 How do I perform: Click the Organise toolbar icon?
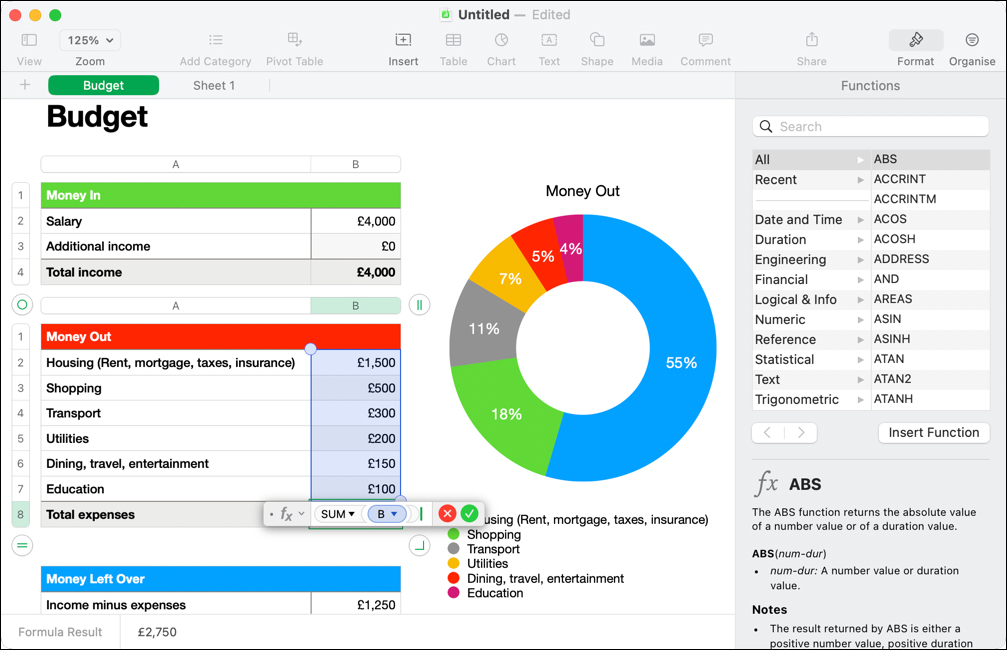coord(972,40)
